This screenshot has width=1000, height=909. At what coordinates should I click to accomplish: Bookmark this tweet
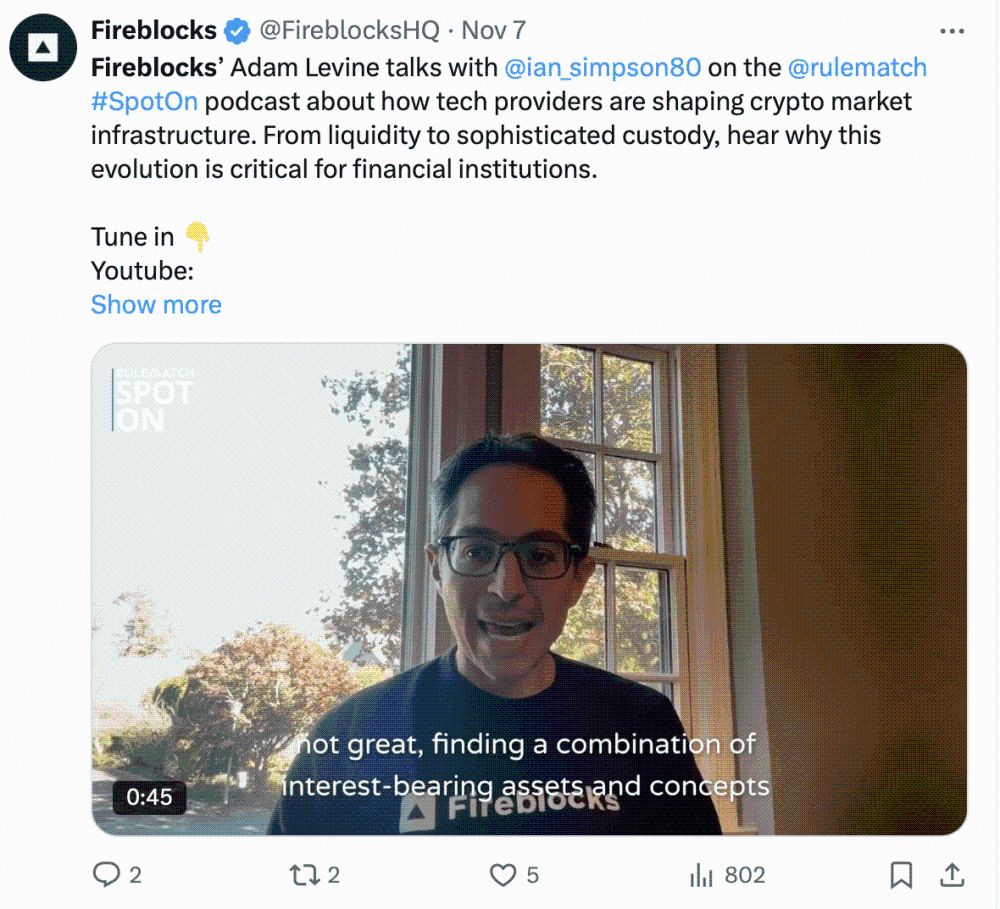901,875
